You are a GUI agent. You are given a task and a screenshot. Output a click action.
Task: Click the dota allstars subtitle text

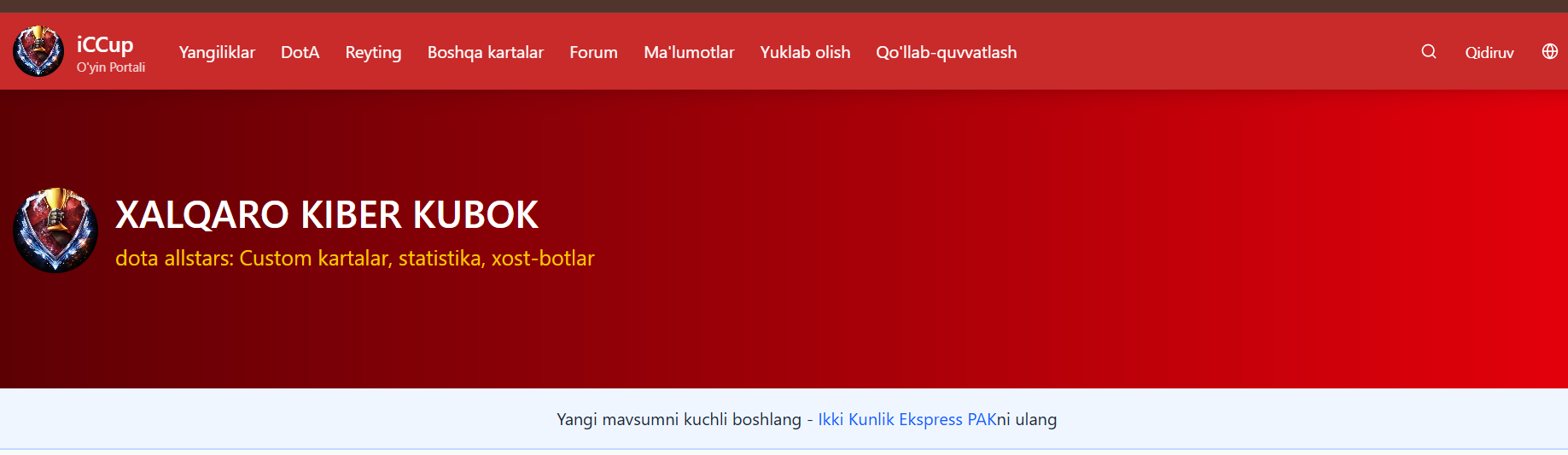click(355, 258)
